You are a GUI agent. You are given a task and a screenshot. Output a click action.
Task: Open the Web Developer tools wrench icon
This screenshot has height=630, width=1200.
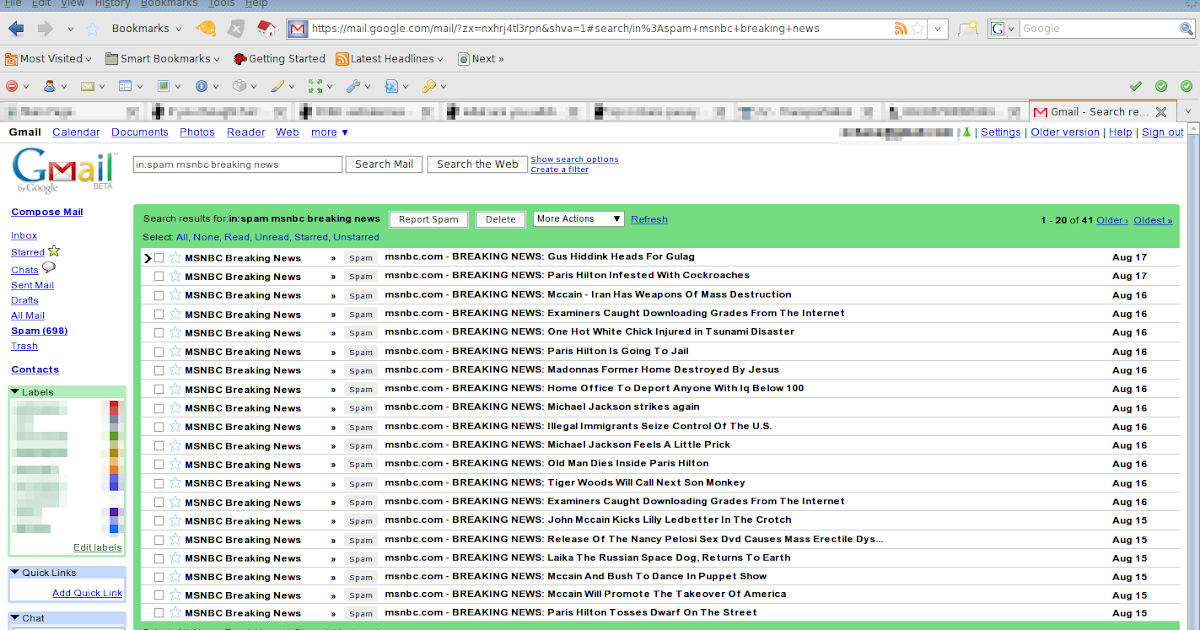point(353,87)
